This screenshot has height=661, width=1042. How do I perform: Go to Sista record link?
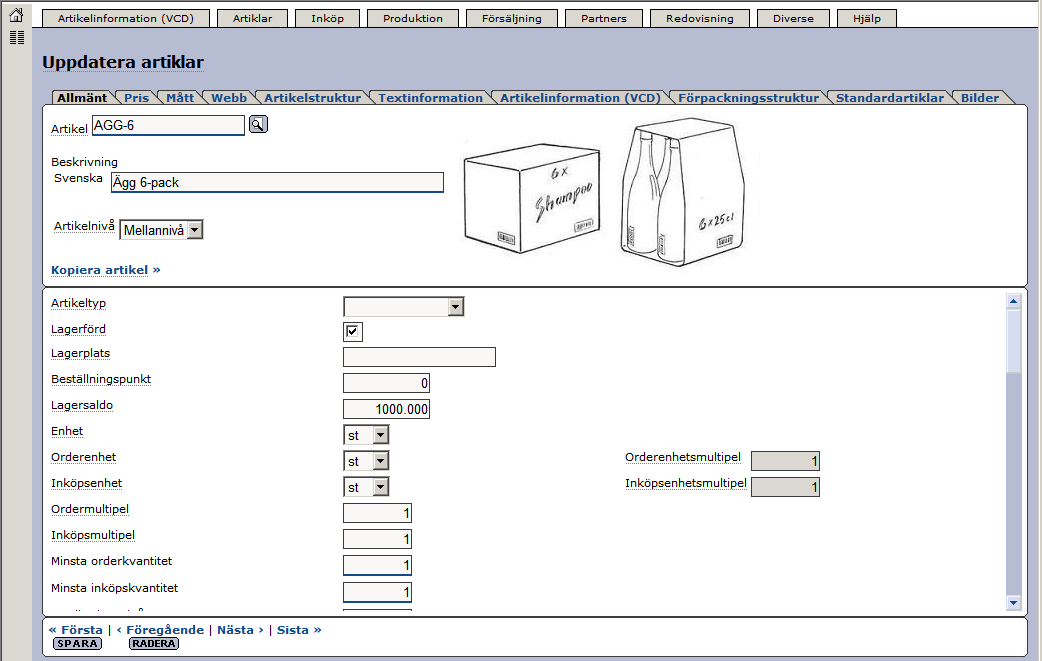pyautogui.click(x=299, y=630)
